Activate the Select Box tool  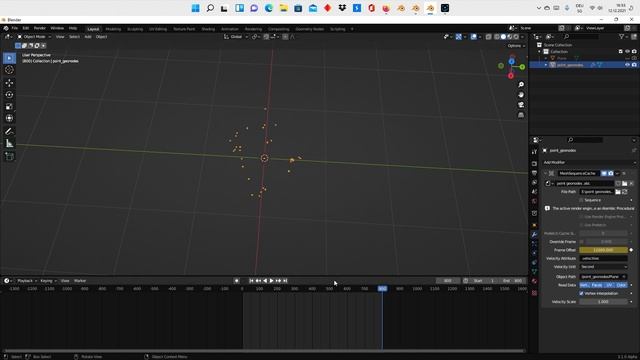pos(9,58)
